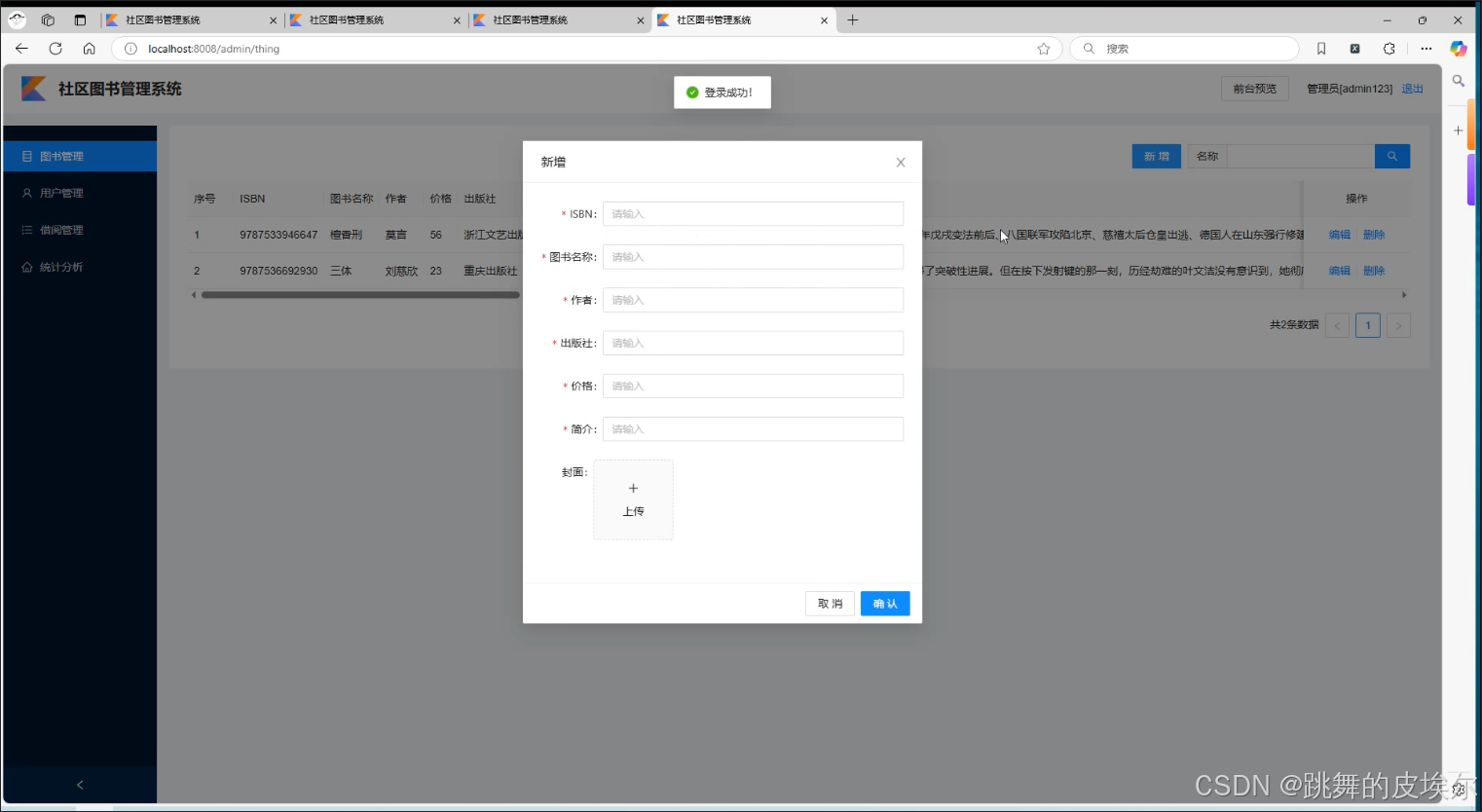Go to next page with chevron arrow
This screenshot has width=1482, height=812.
[x=1398, y=325]
